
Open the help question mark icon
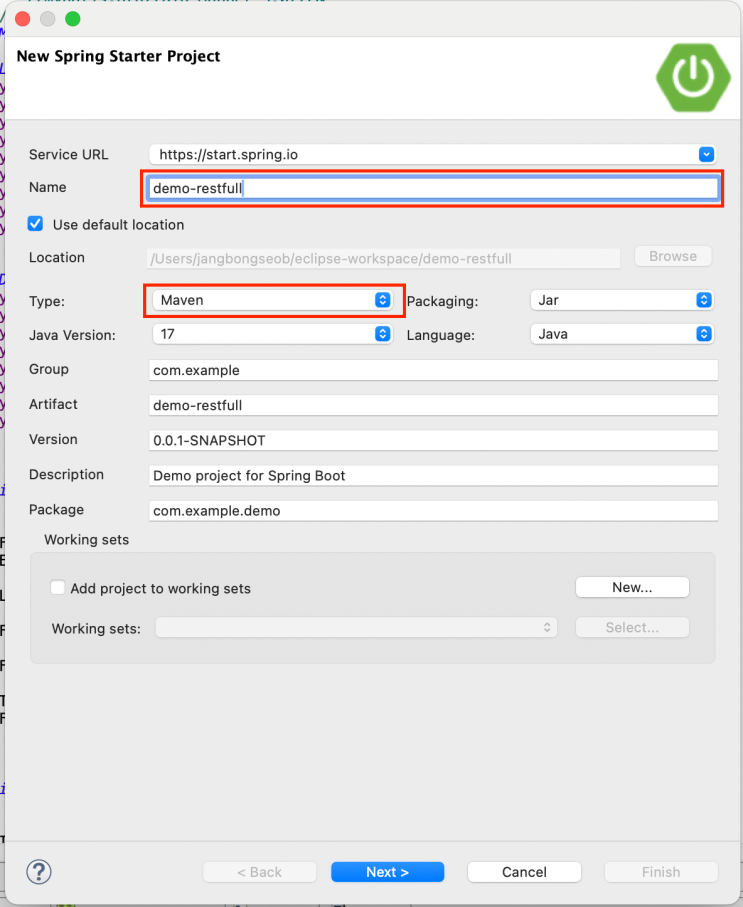(39, 872)
